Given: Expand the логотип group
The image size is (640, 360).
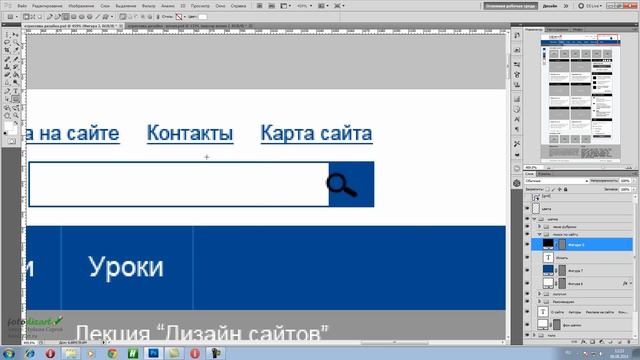Looking at the screenshot, I should (540, 294).
